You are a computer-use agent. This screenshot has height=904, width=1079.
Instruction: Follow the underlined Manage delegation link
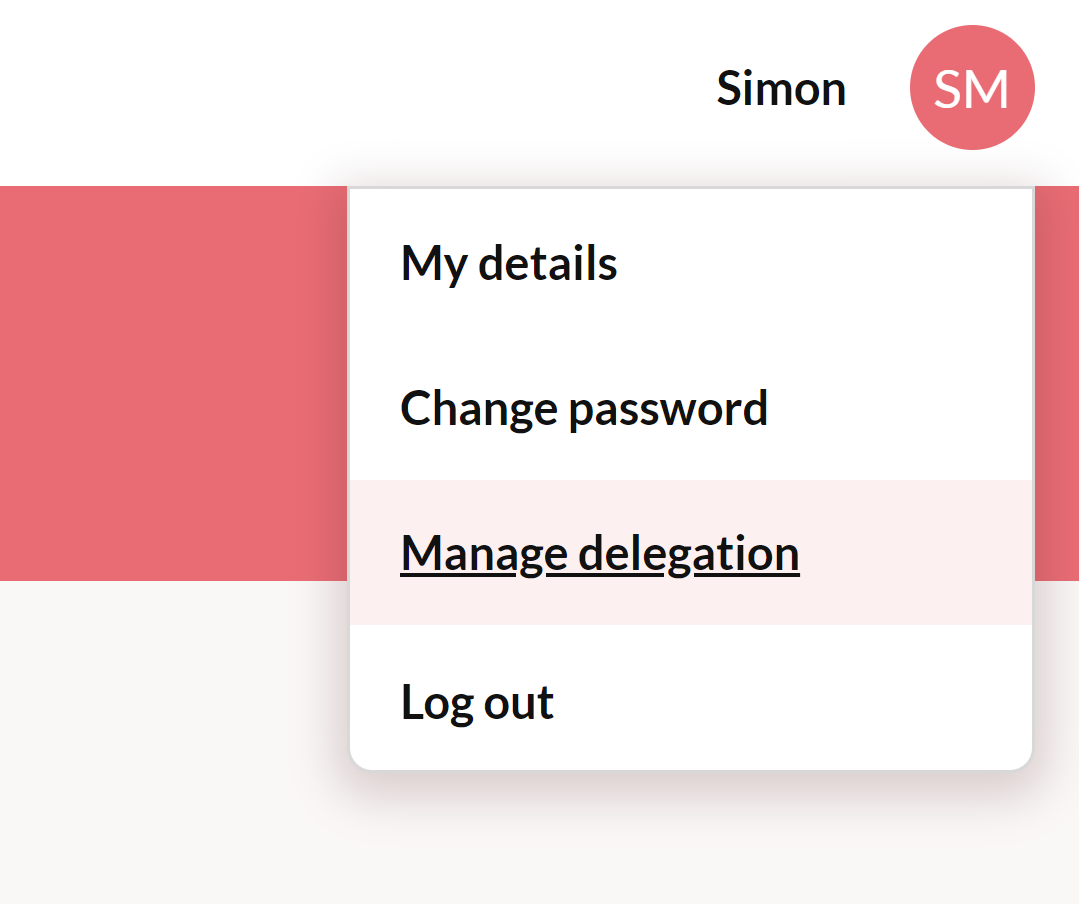tap(600, 554)
